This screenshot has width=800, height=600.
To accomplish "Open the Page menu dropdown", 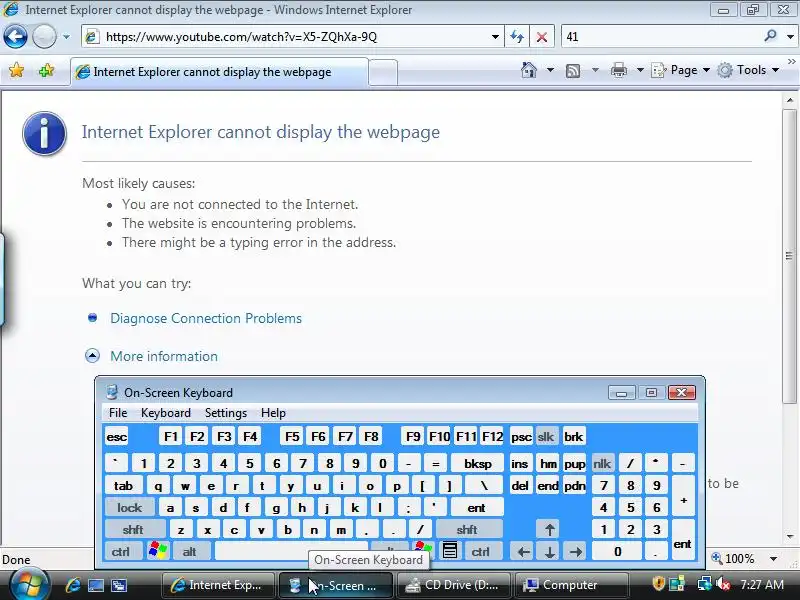I will (681, 70).
